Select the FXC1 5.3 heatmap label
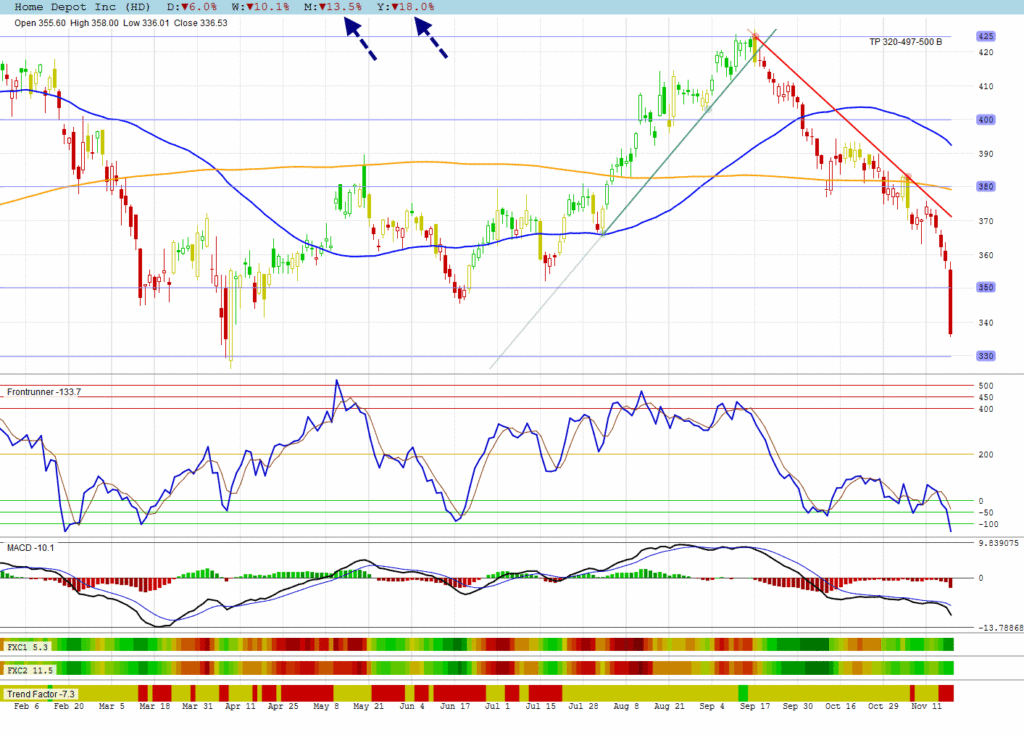Viewport: 1024px width, 735px height. (27, 647)
